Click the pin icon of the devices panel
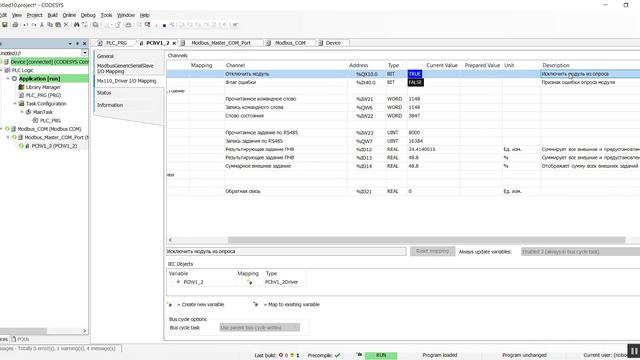Image resolution: width=640 pixels, height=360 pixels. [77, 43]
